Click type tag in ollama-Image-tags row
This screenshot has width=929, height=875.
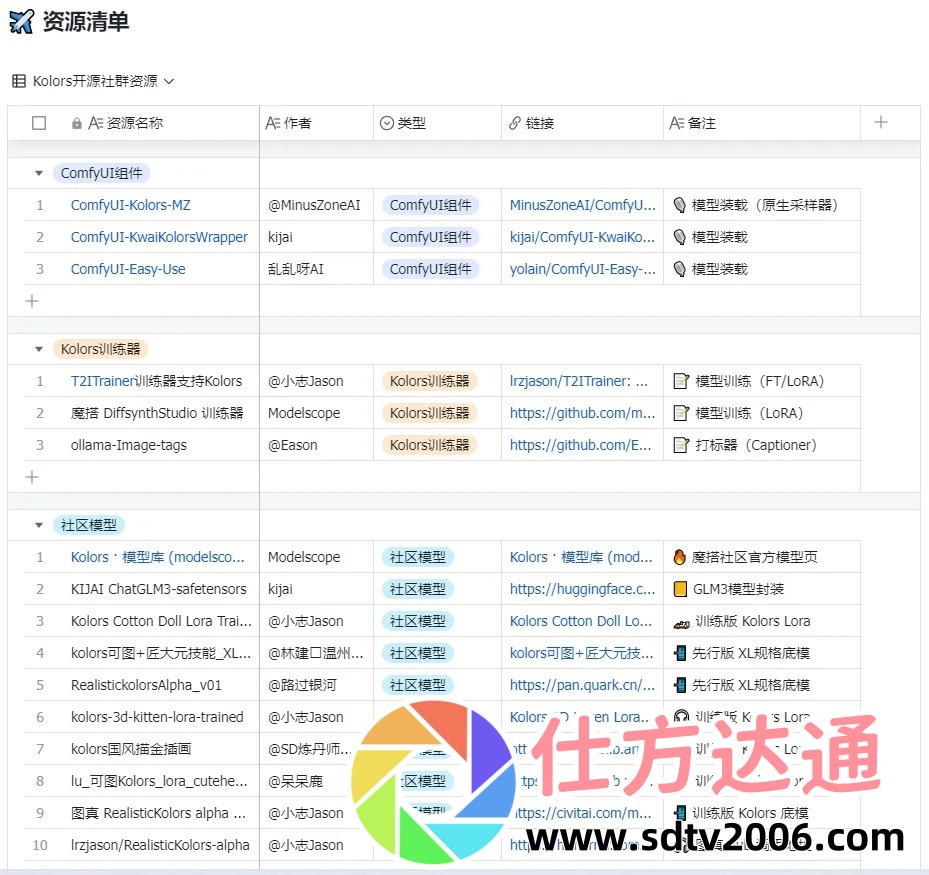click(429, 445)
